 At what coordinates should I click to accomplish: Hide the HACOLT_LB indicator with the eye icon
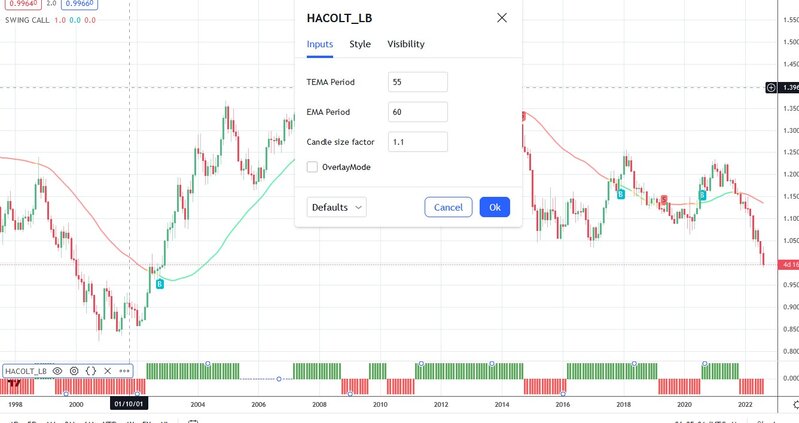pyautogui.click(x=58, y=370)
